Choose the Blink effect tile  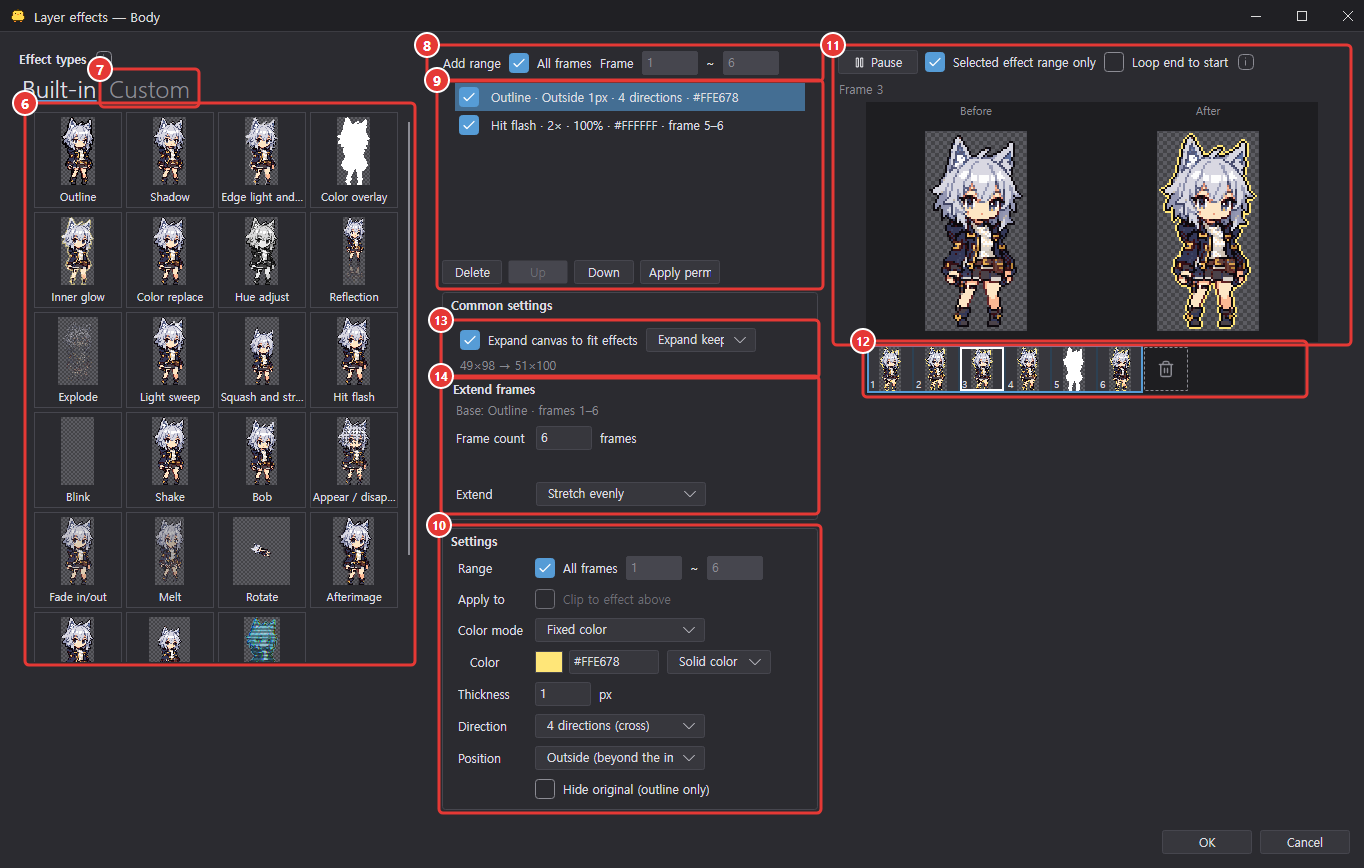click(x=78, y=459)
